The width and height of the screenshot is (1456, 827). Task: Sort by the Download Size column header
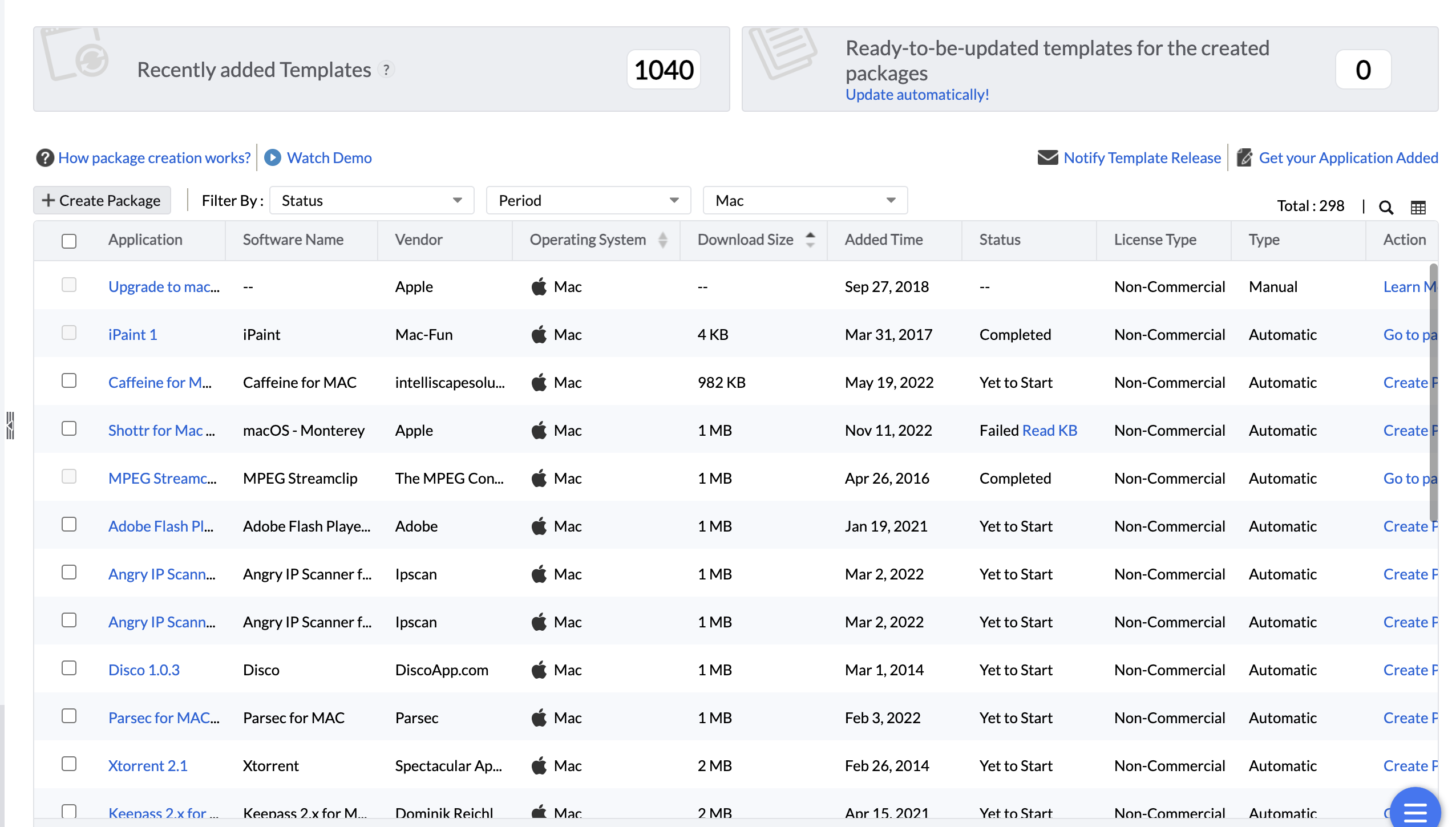[x=745, y=240]
